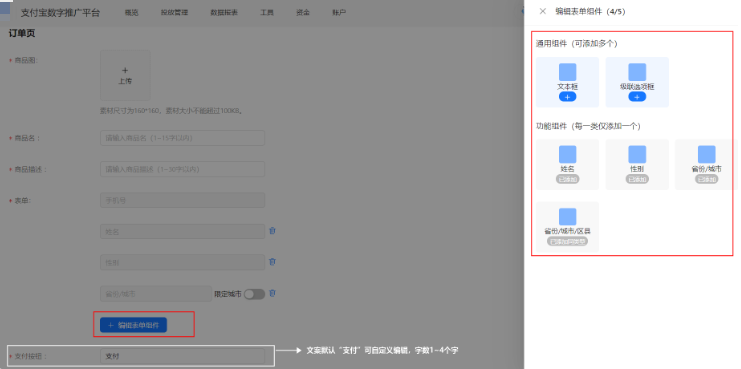Click the 省份/城市 component icon
The width and height of the screenshot is (741, 369).
tap(707, 154)
